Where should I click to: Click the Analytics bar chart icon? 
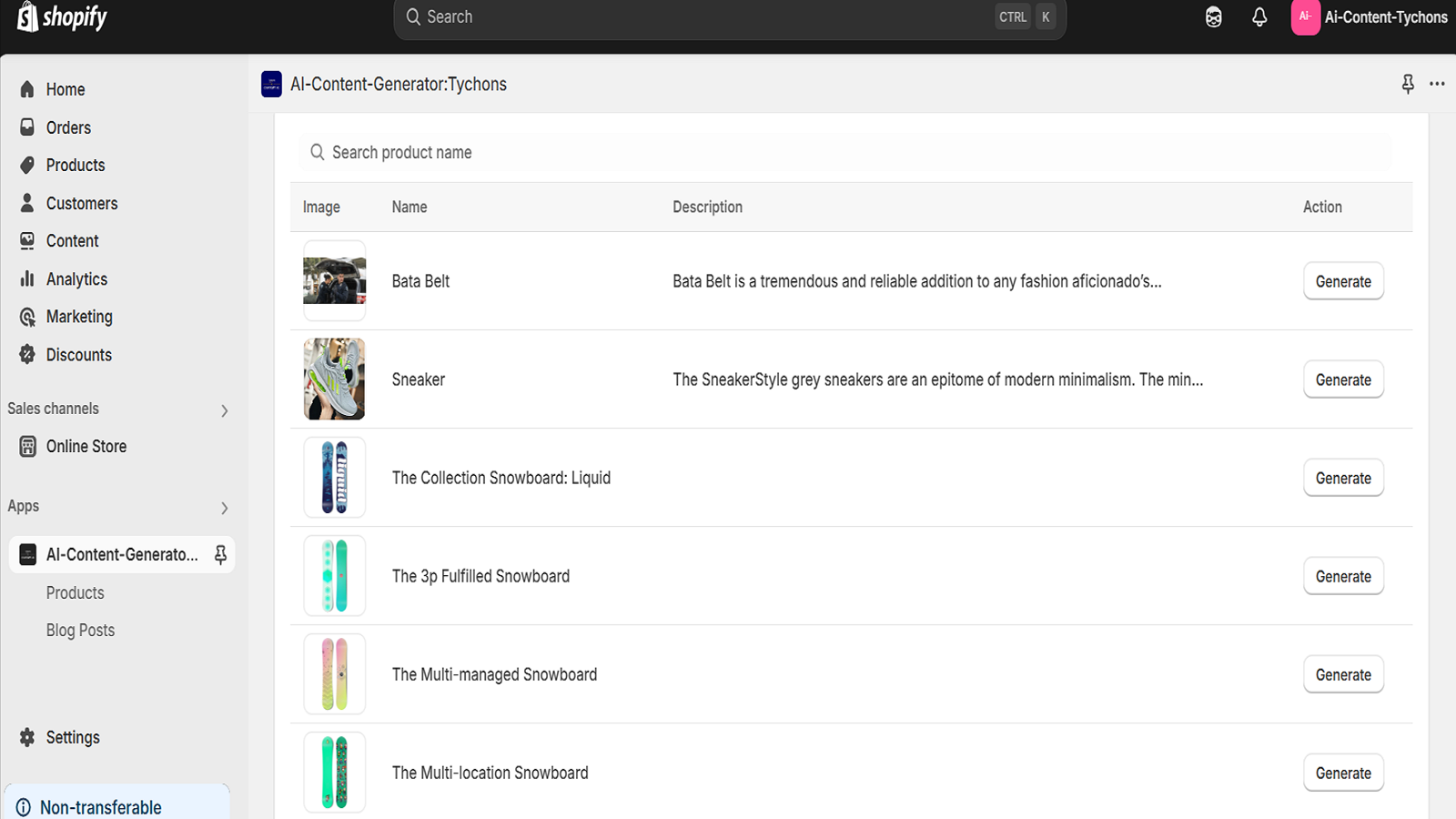[x=27, y=278]
